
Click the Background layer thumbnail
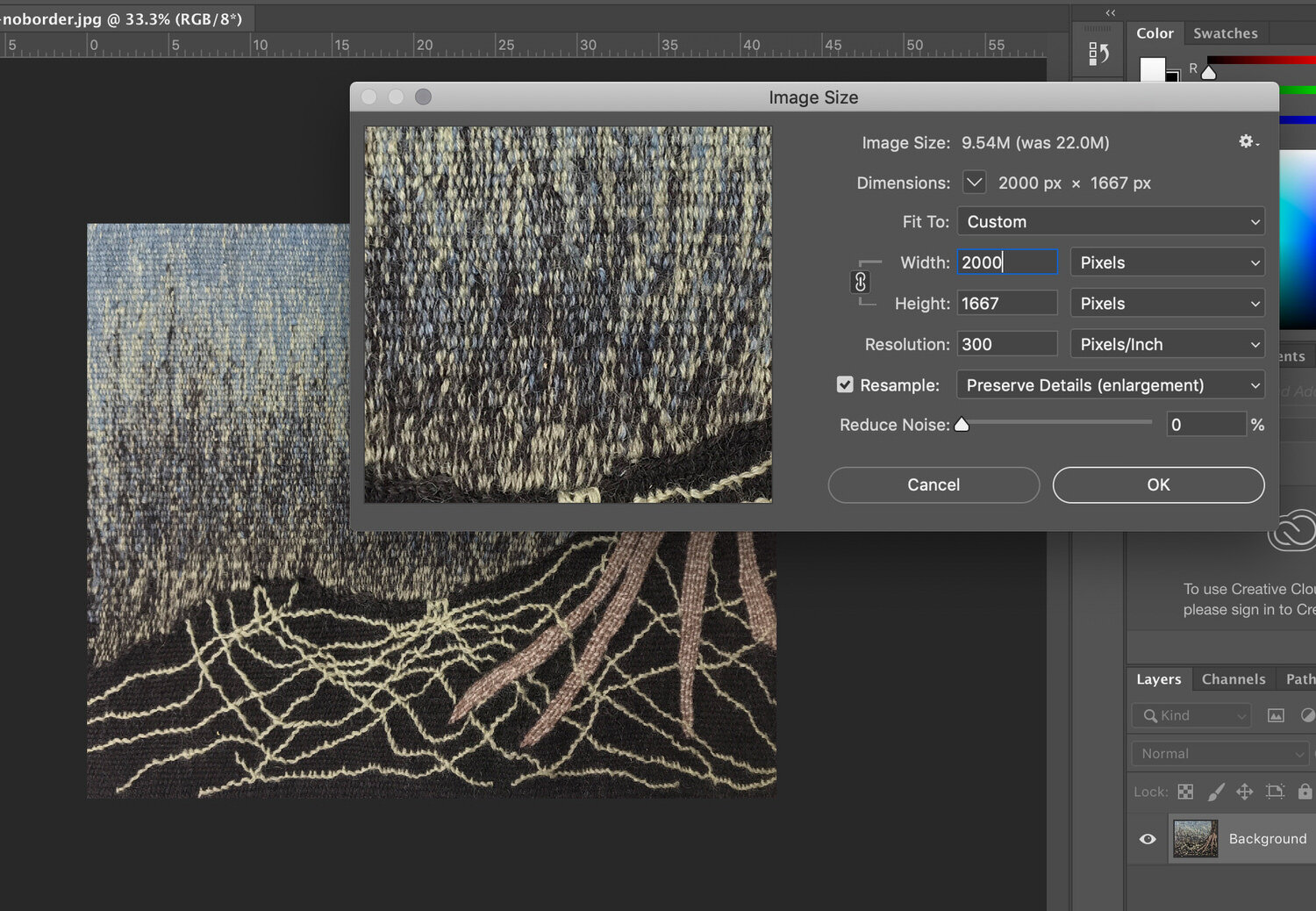tap(1194, 838)
